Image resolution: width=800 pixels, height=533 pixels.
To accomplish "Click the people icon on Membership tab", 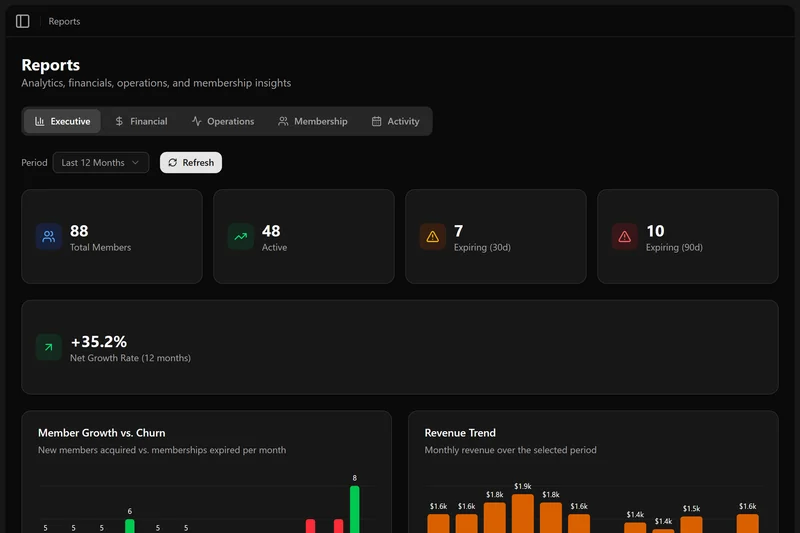I will pos(283,121).
